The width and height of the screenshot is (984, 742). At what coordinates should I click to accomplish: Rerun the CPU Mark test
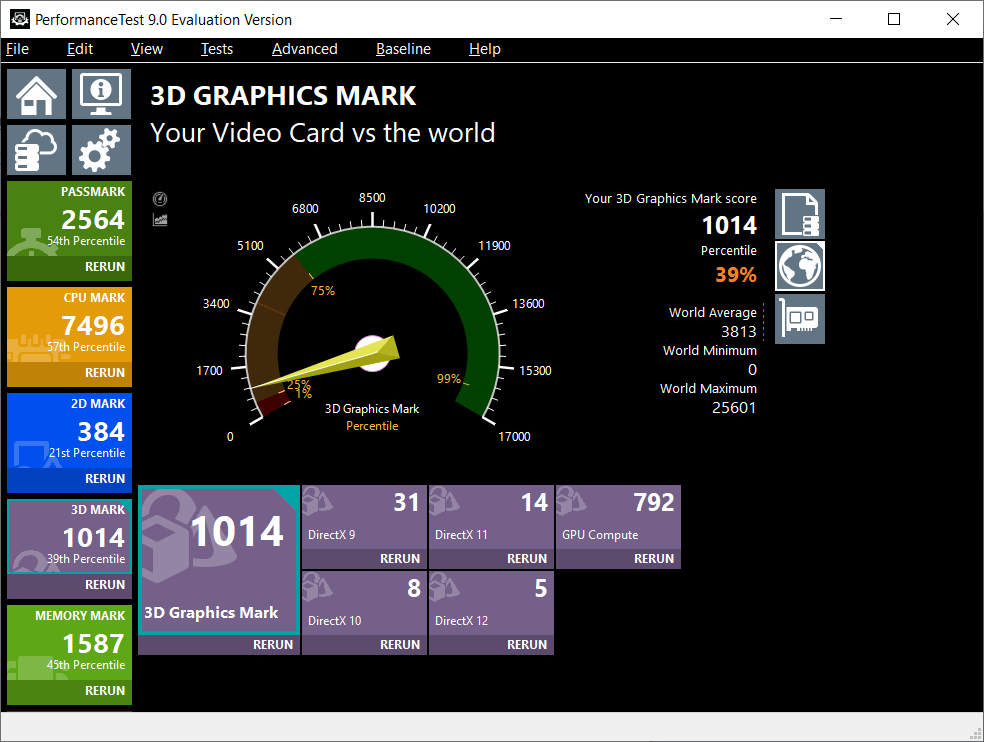coord(105,373)
